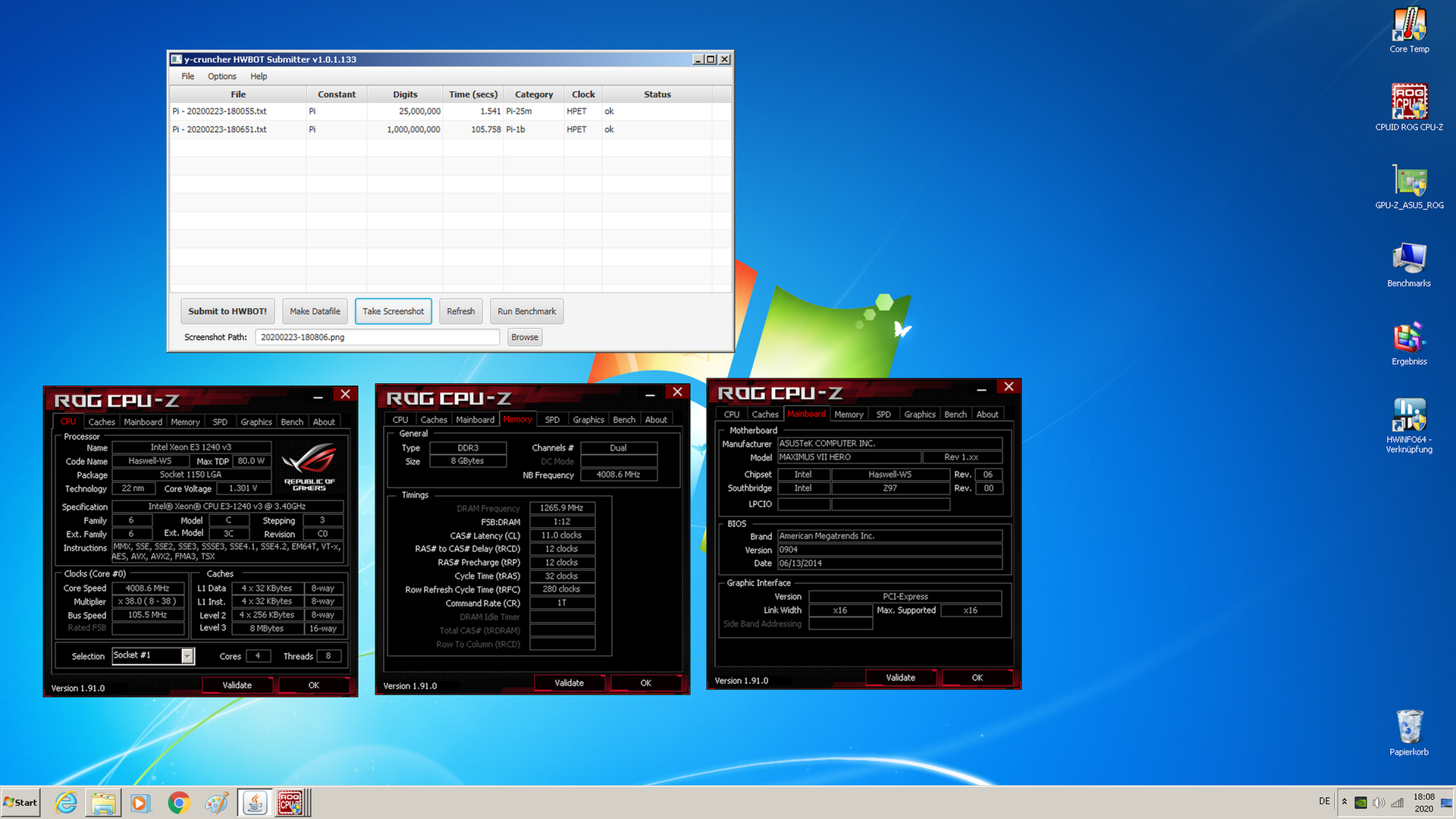Image resolution: width=1456 pixels, height=819 pixels.
Task: Switch to Java y-cruncher taskbar icon
Action: tap(255, 802)
